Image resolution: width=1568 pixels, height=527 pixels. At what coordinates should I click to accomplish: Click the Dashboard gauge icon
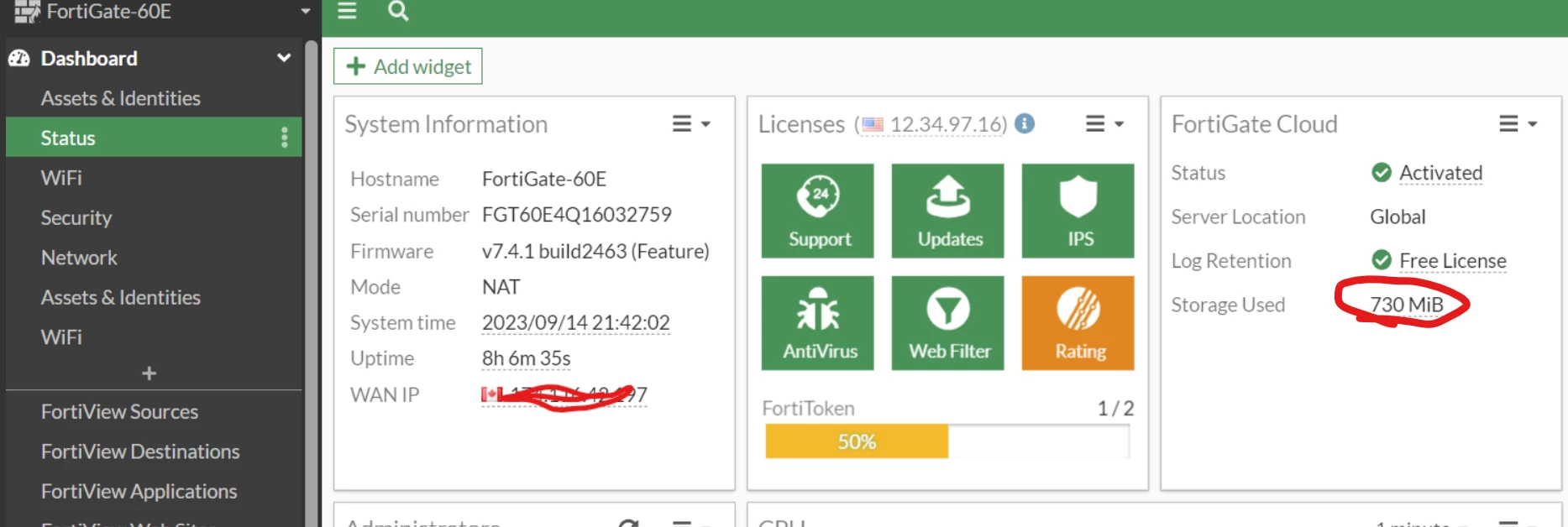(19, 58)
